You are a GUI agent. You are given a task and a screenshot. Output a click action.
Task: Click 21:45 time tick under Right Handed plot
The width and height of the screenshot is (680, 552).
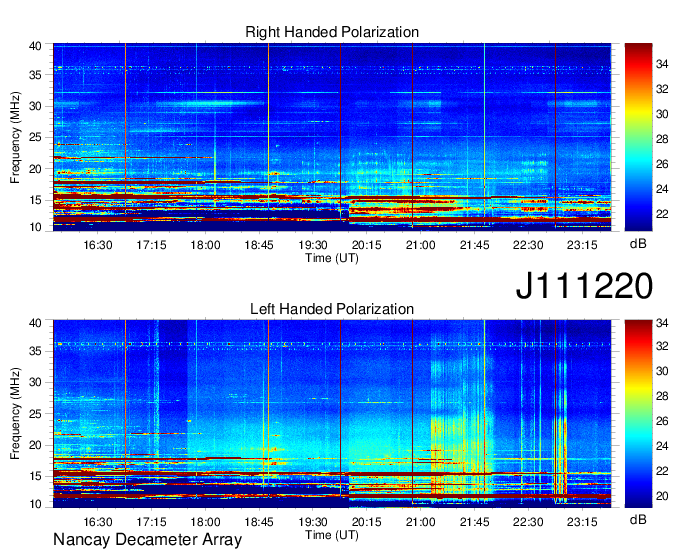pos(474,245)
